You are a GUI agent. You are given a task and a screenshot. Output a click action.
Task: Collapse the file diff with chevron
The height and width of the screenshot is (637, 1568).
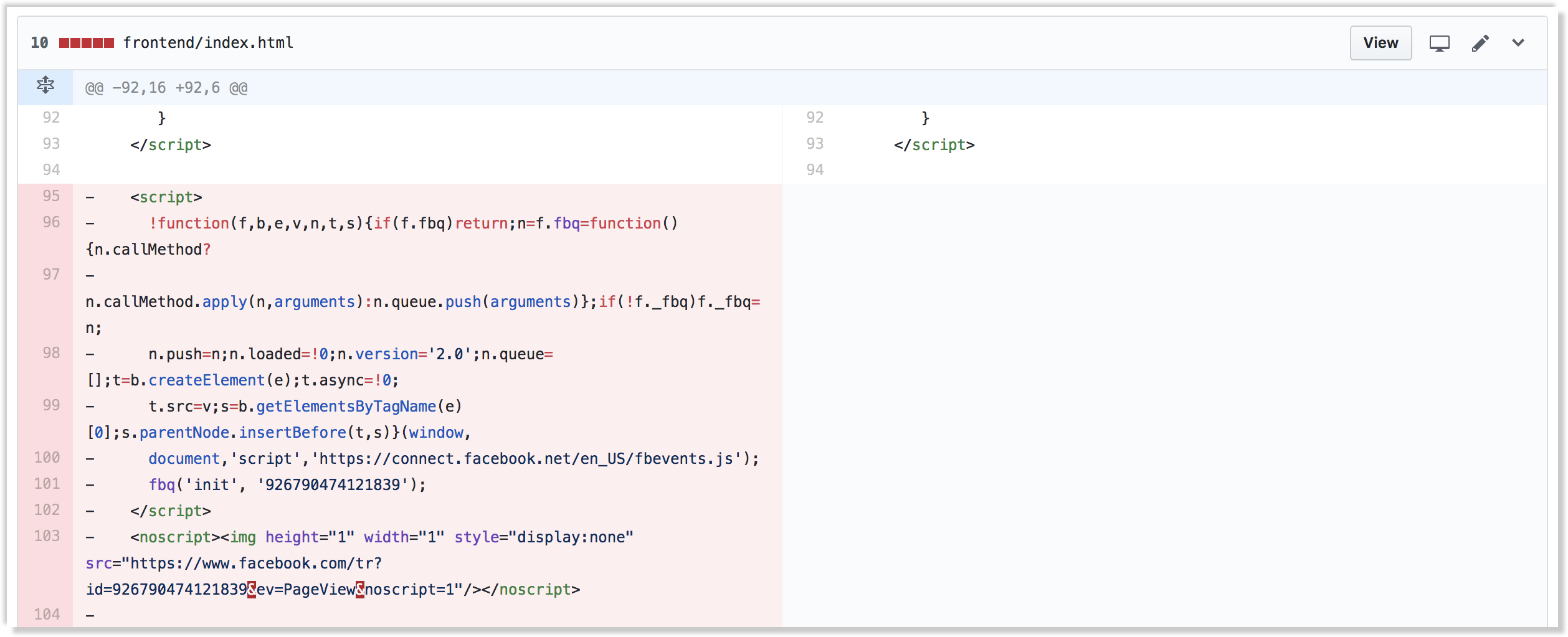coord(1518,42)
